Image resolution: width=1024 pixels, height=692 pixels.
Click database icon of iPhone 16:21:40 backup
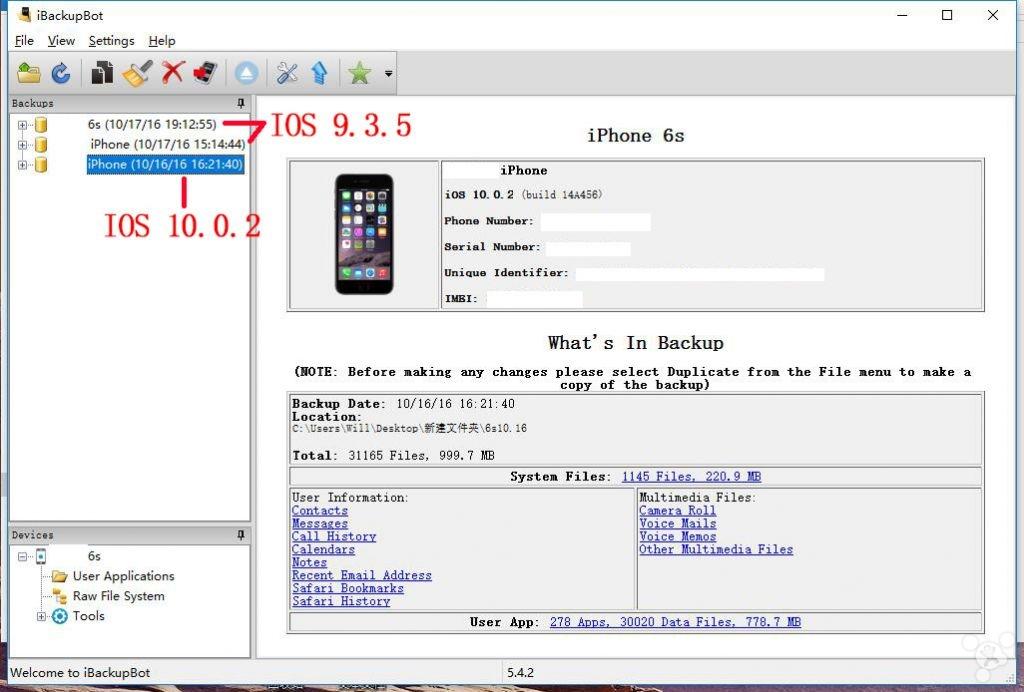pyautogui.click(x=41, y=165)
